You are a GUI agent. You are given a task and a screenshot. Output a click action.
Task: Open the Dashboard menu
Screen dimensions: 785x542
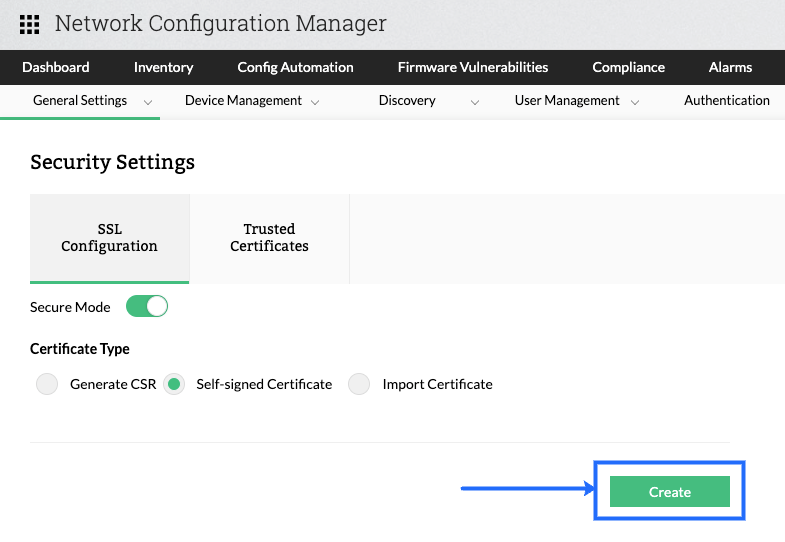(x=56, y=68)
